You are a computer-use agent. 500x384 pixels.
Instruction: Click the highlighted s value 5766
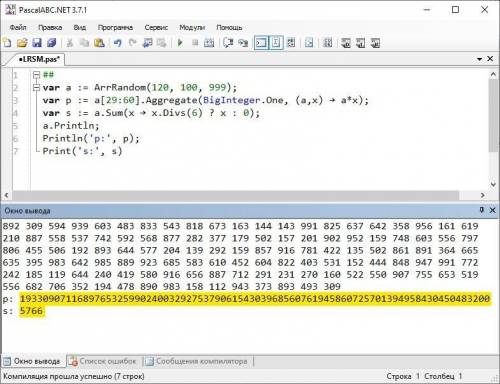tap(31, 311)
